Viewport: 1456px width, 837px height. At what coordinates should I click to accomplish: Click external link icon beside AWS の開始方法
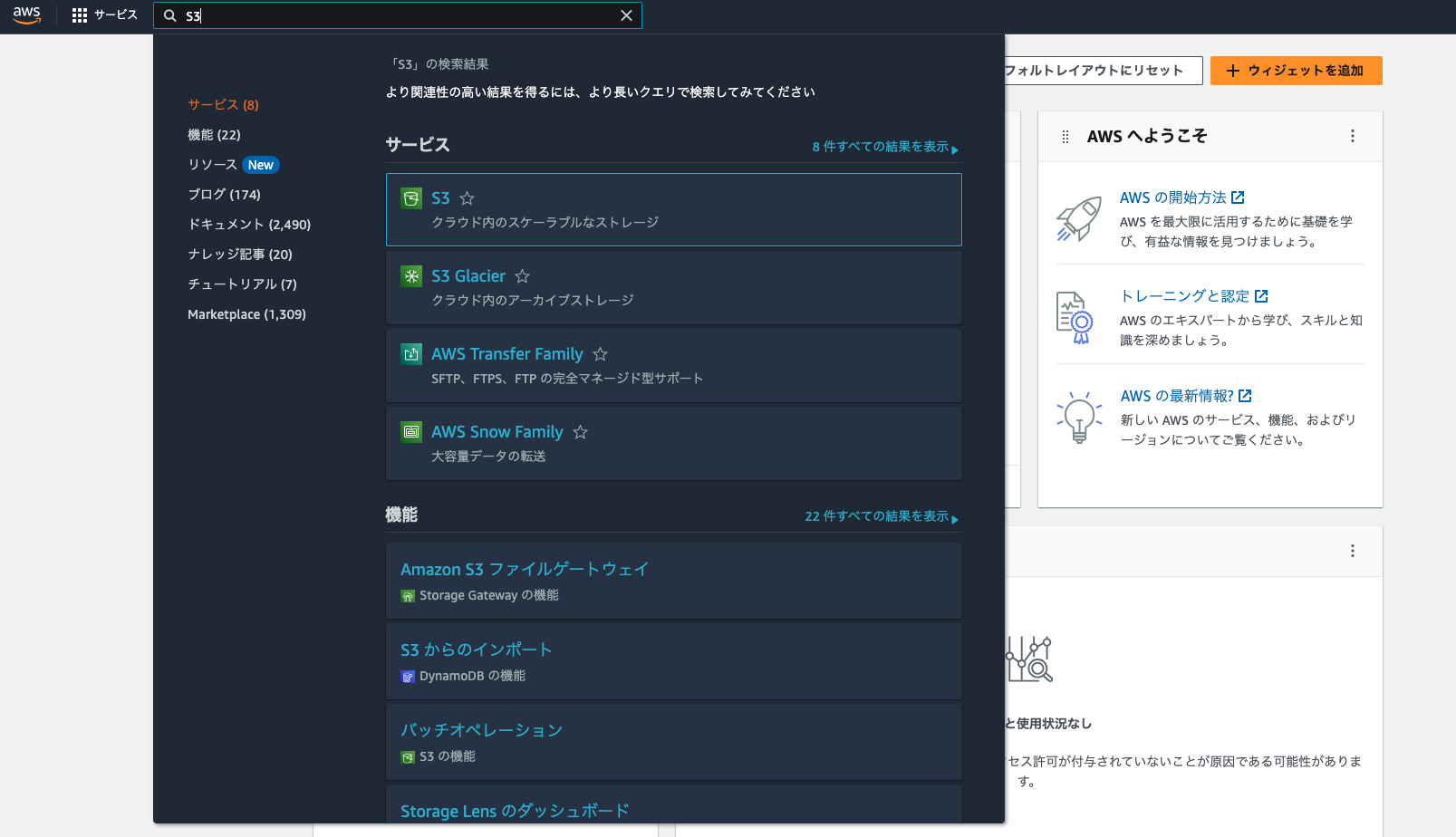1238,197
